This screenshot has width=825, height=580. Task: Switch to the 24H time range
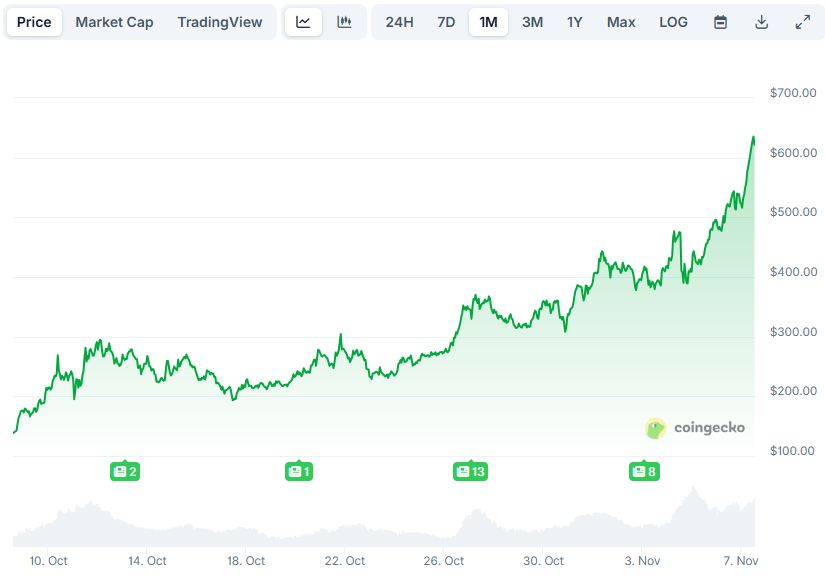pos(399,21)
